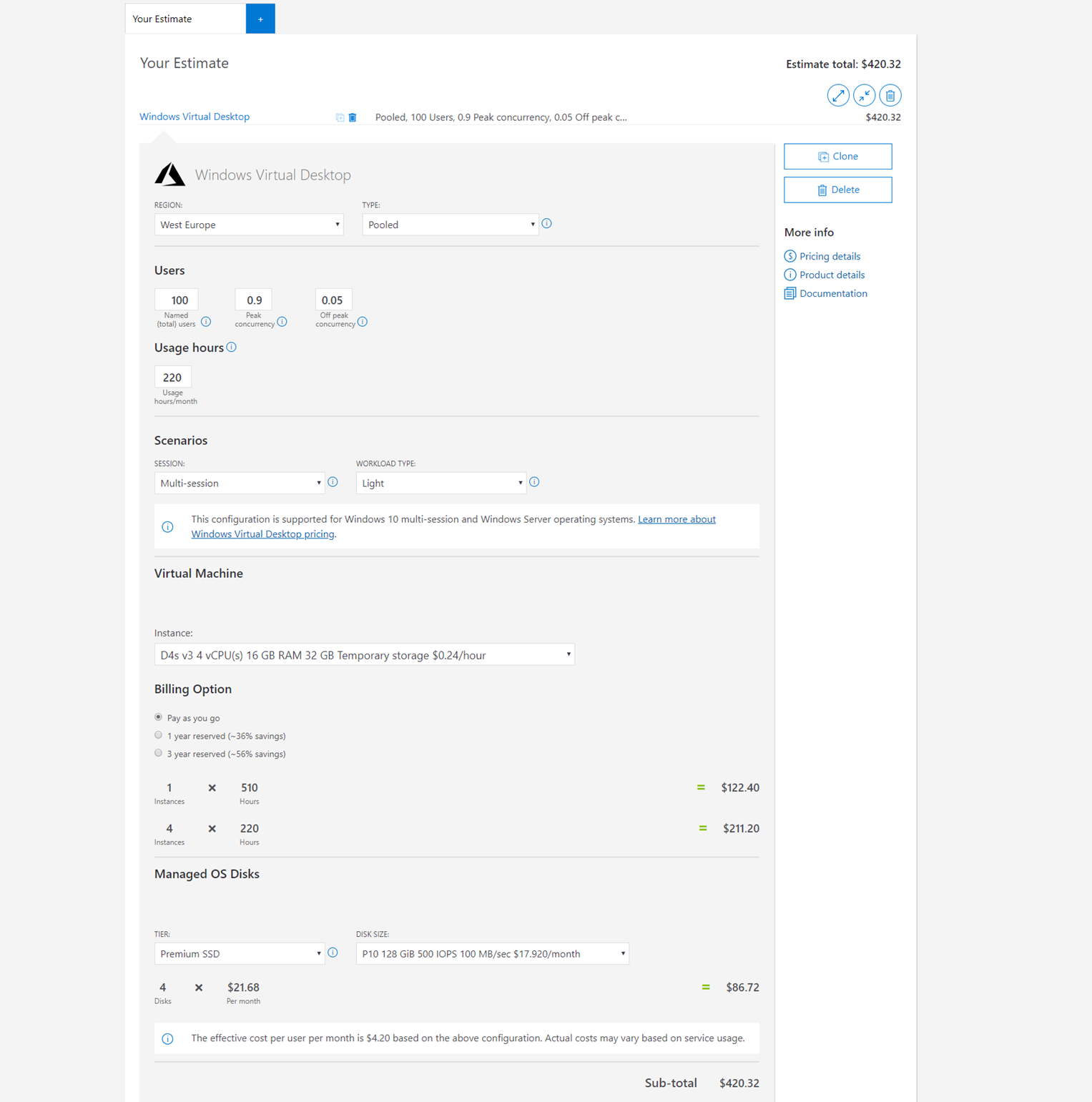Image resolution: width=1092 pixels, height=1102 pixels.
Task: Open the Workload Type dropdown
Action: coord(441,483)
